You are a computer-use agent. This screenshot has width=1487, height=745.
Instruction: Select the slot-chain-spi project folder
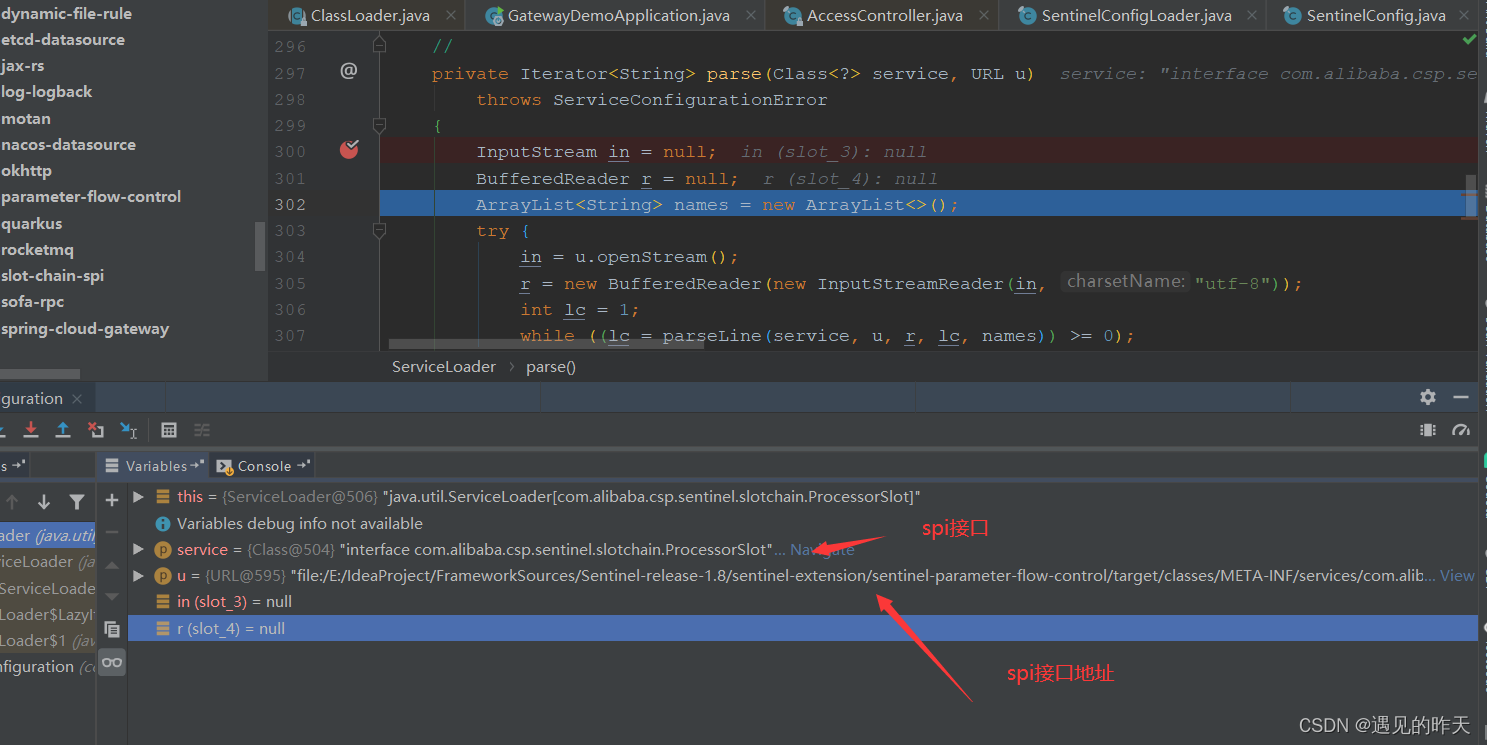[x=52, y=275]
